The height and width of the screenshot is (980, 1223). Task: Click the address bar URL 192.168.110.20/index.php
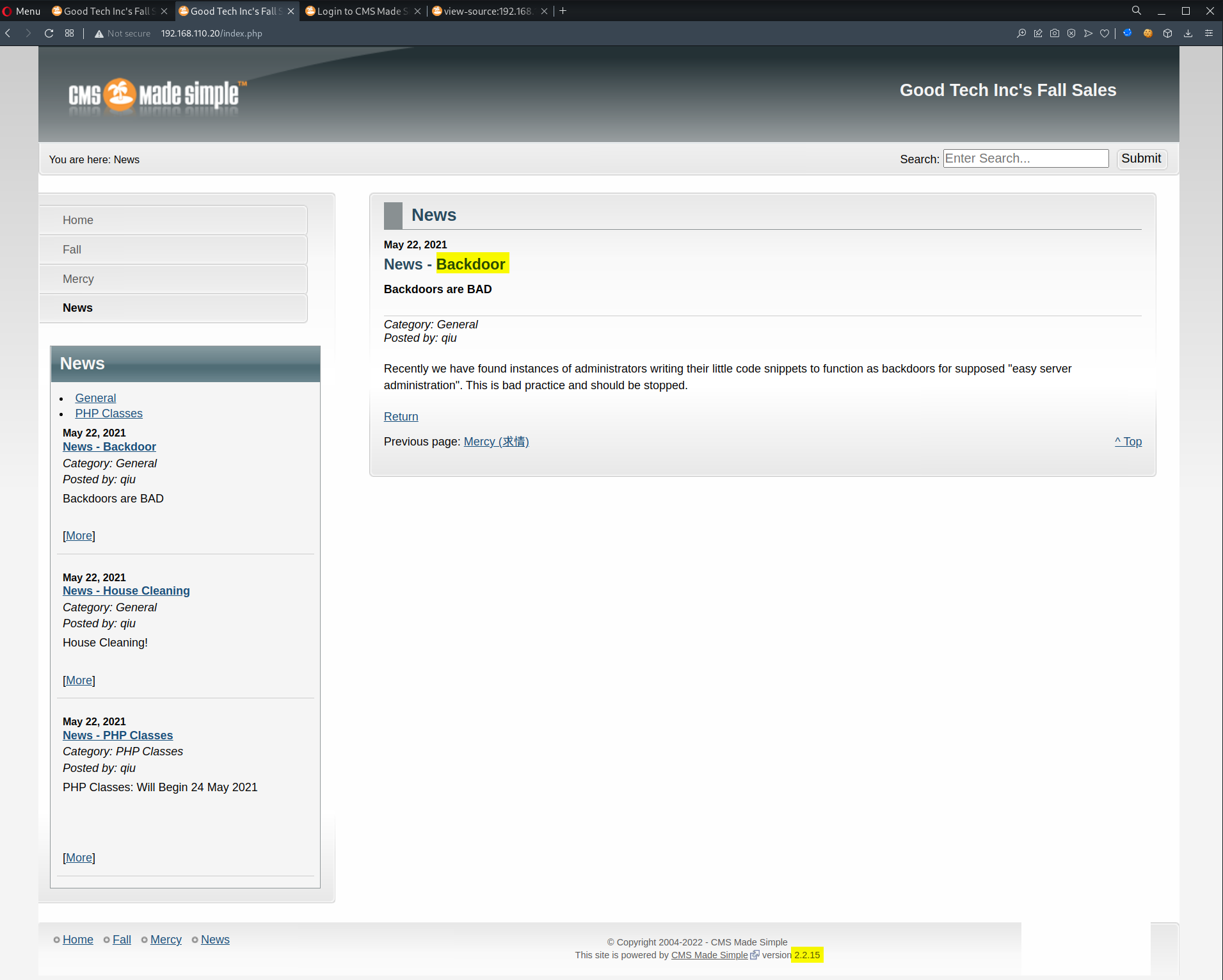point(211,34)
